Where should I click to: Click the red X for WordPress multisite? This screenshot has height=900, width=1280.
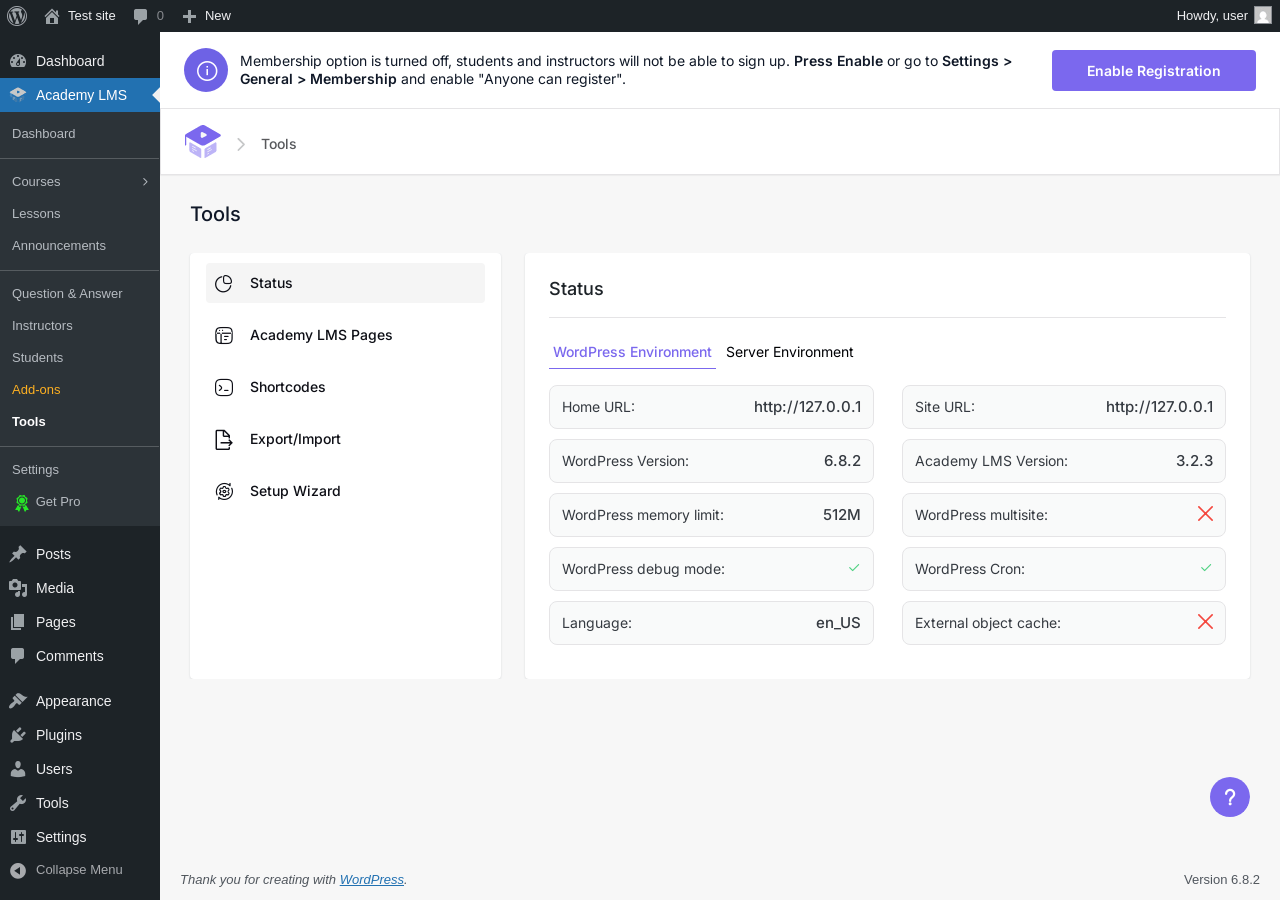(1205, 514)
